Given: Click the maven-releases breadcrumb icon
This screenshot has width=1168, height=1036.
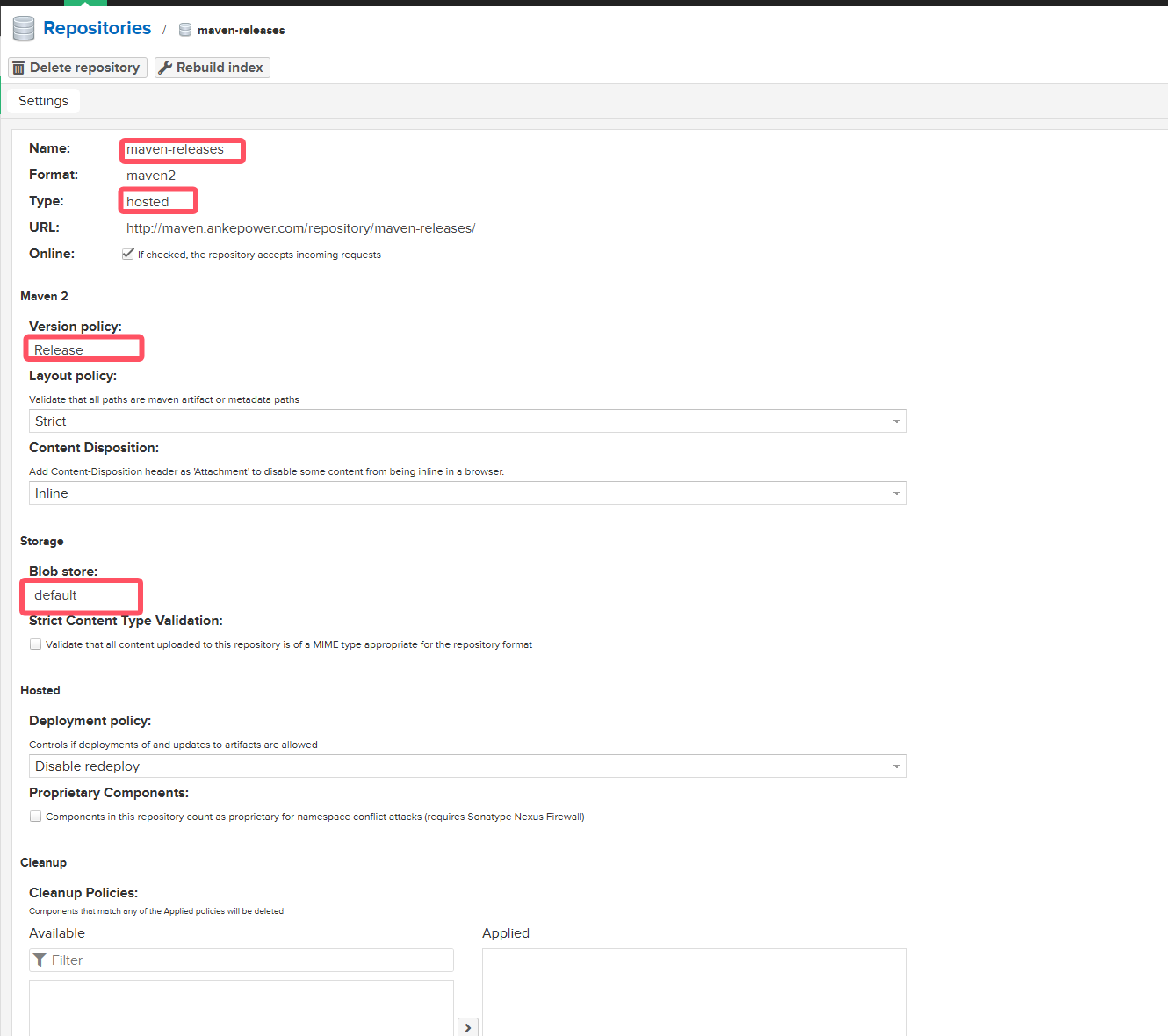Looking at the screenshot, I should tap(185, 30).
